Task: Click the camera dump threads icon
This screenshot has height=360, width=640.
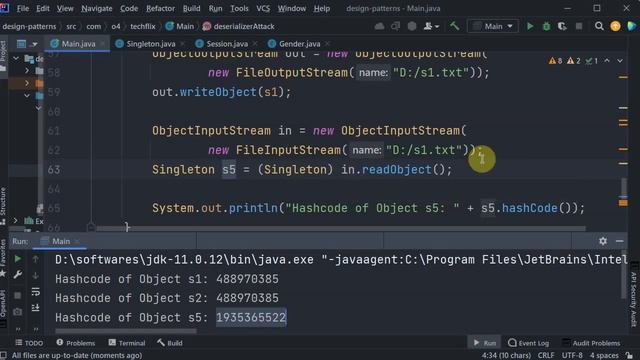Action: coord(18,312)
